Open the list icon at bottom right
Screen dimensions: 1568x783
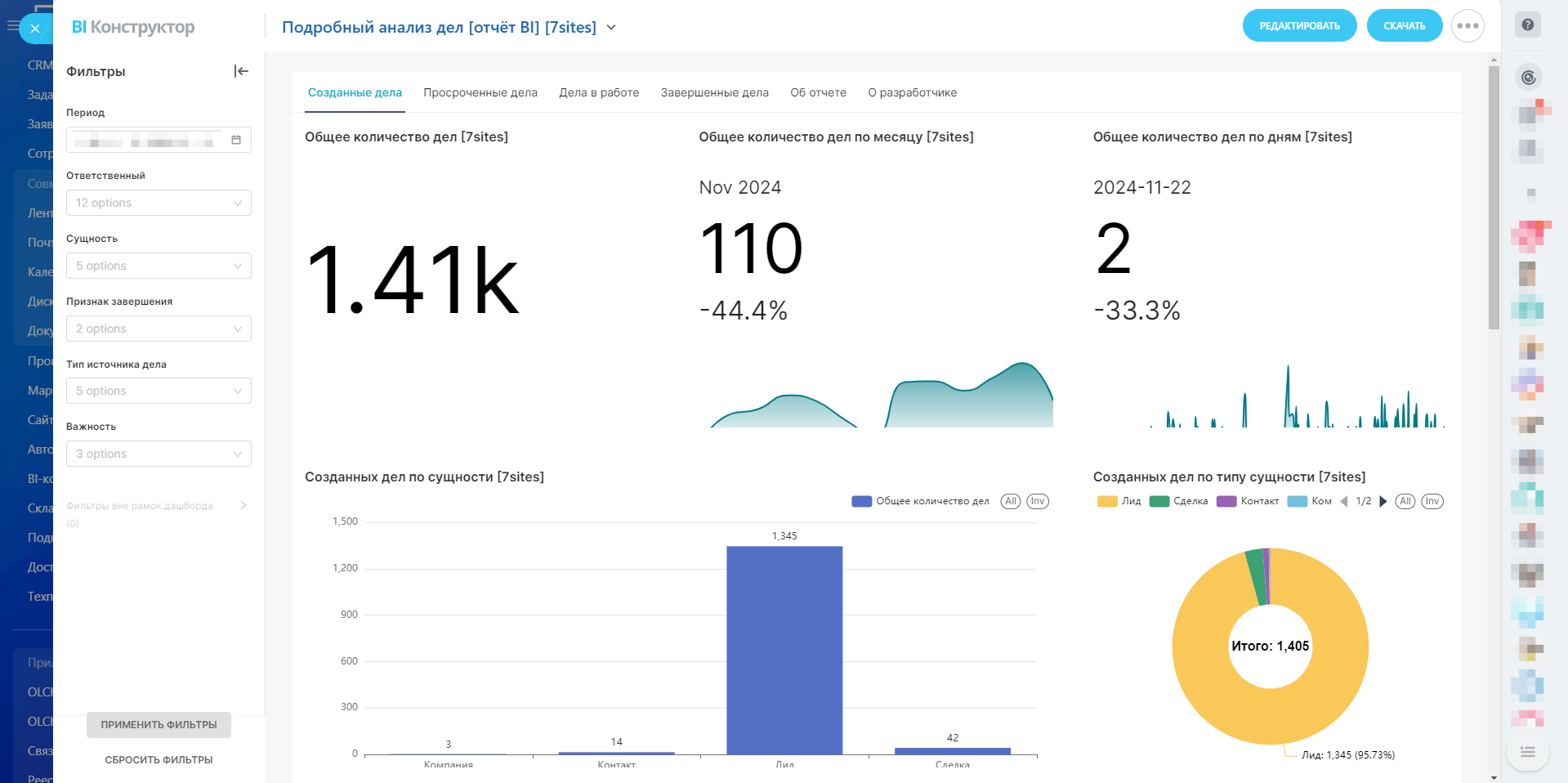(x=1528, y=752)
